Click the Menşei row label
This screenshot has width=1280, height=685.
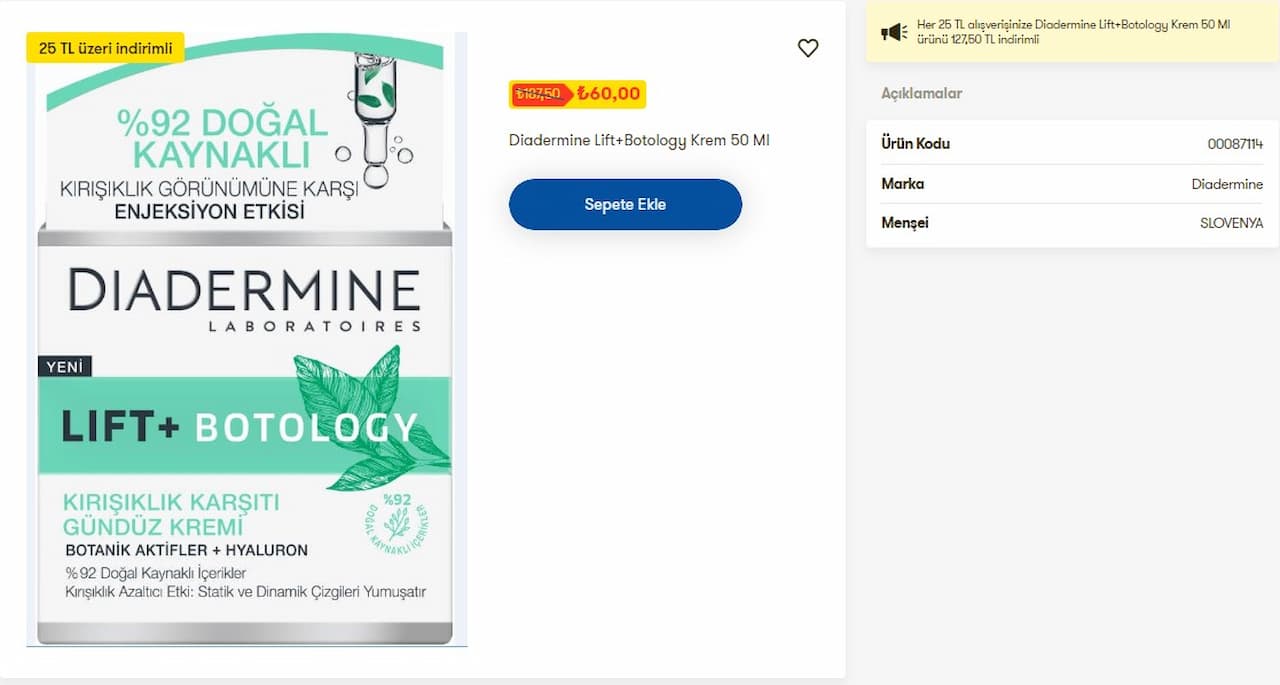904,223
